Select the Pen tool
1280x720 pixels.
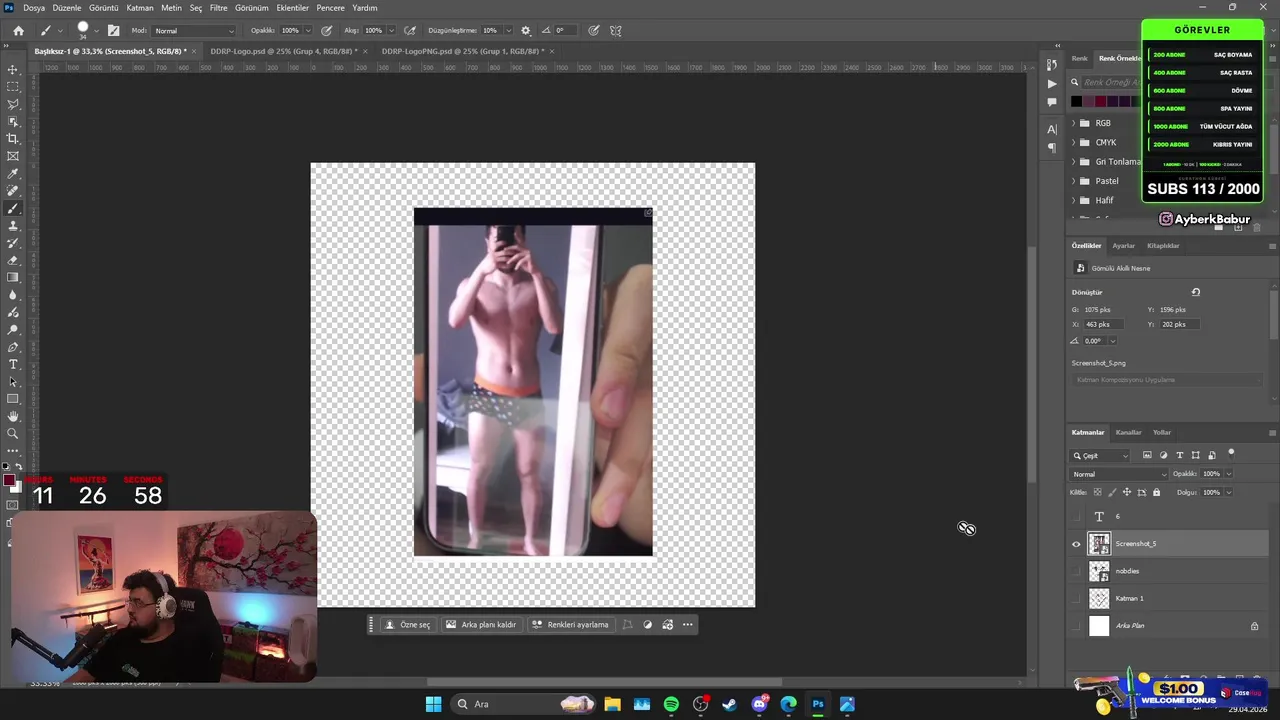(13, 347)
